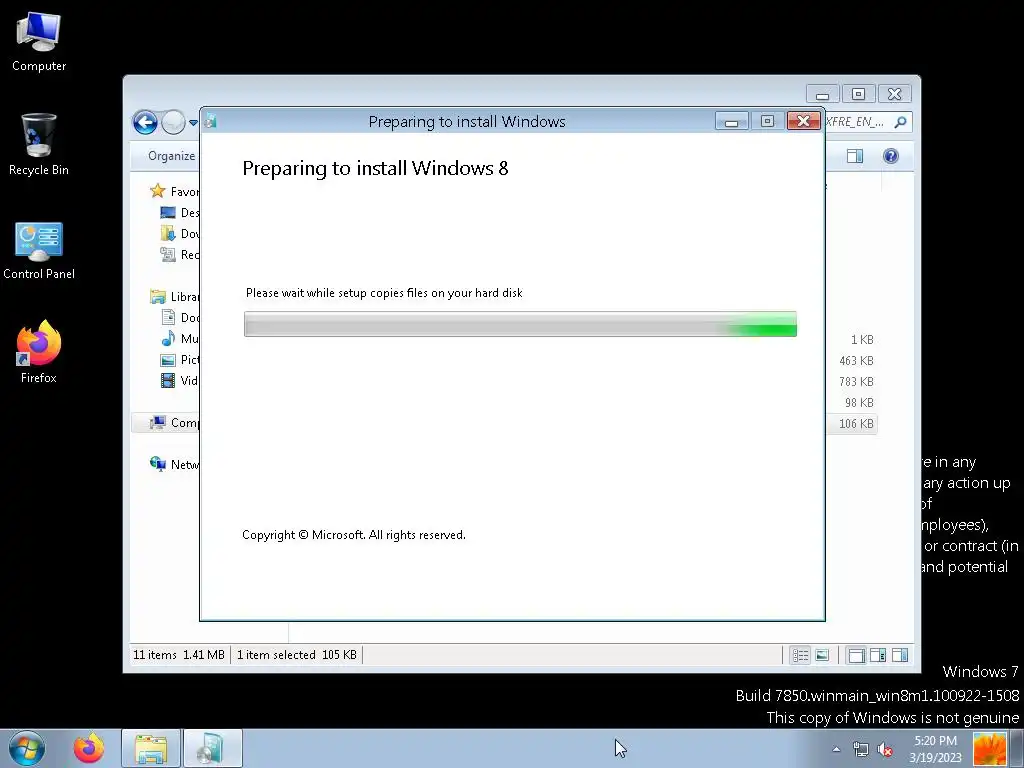Click the 1 KB file size entry

tap(862, 340)
